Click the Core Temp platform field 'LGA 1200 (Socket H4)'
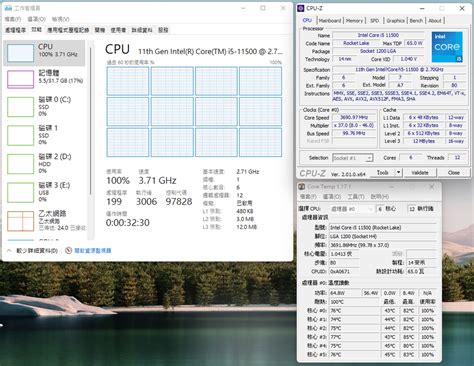474x366 pixels. pos(383,236)
